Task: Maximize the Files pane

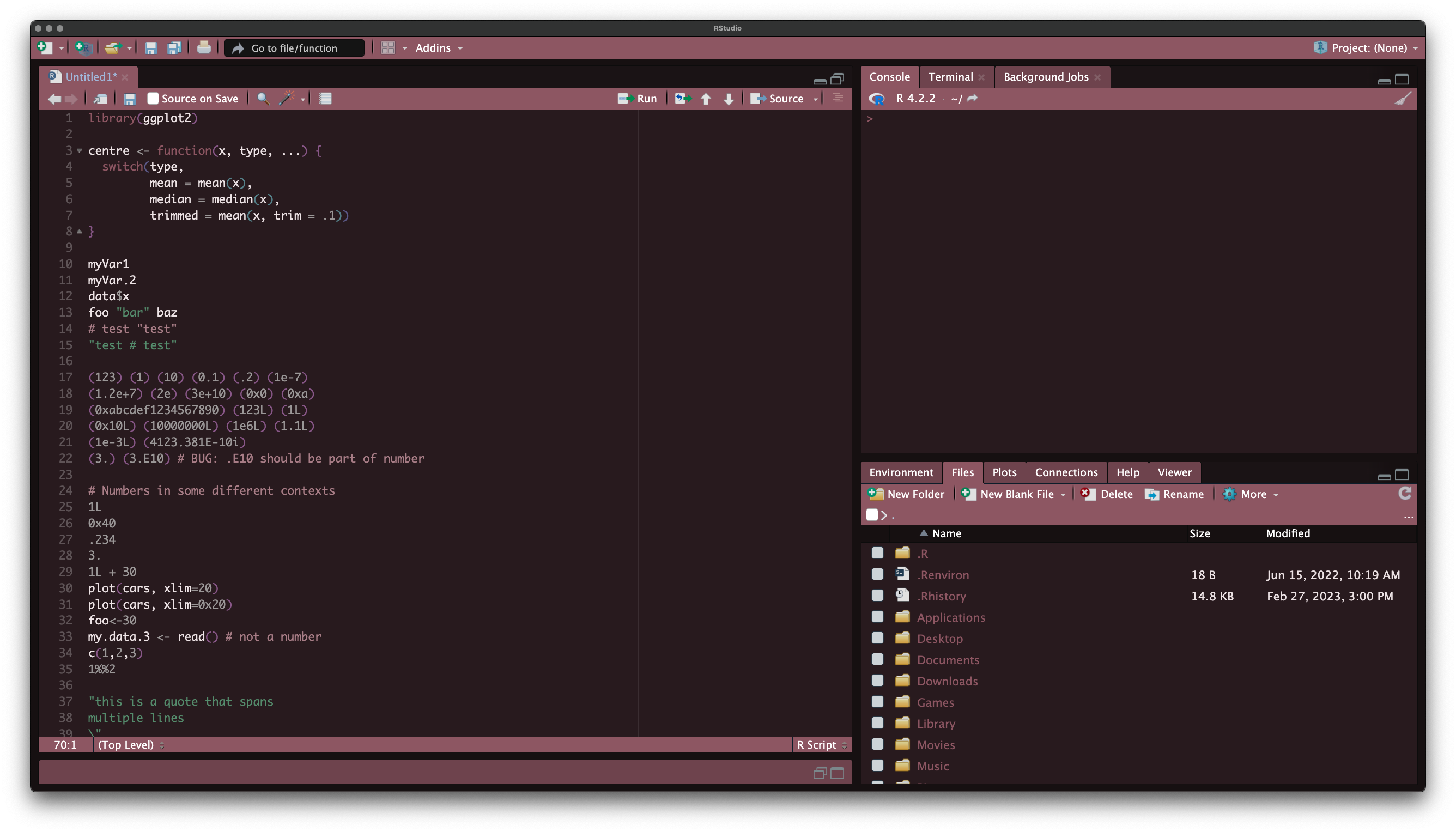Action: [1402, 475]
